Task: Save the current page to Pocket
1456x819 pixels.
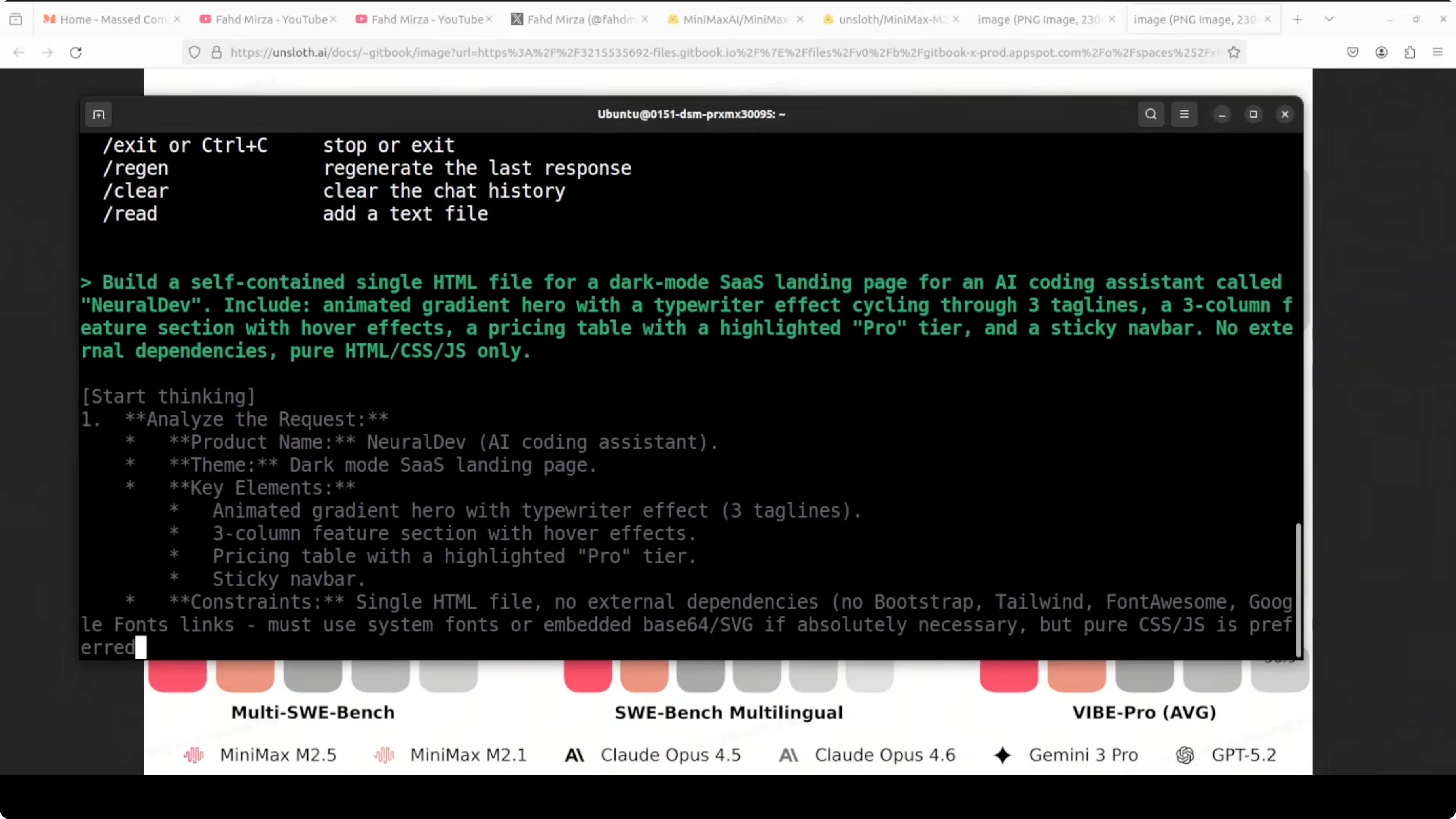Action: (x=1352, y=52)
